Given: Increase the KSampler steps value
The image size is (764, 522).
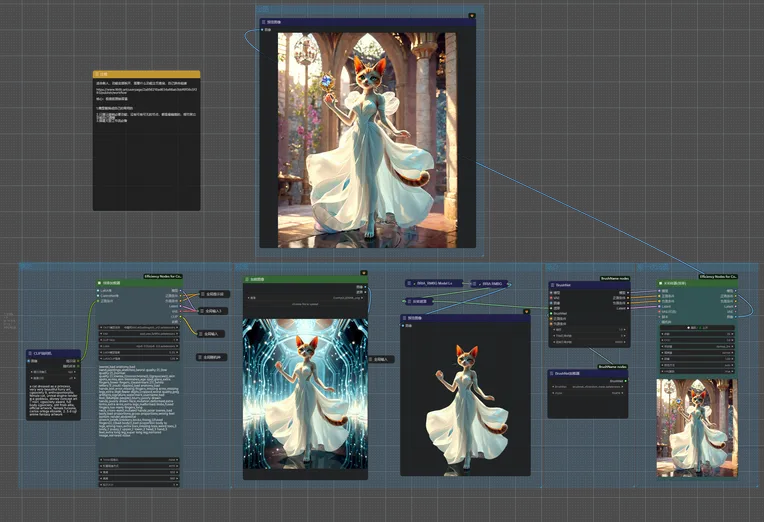Looking at the screenshot, I should coord(732,334).
